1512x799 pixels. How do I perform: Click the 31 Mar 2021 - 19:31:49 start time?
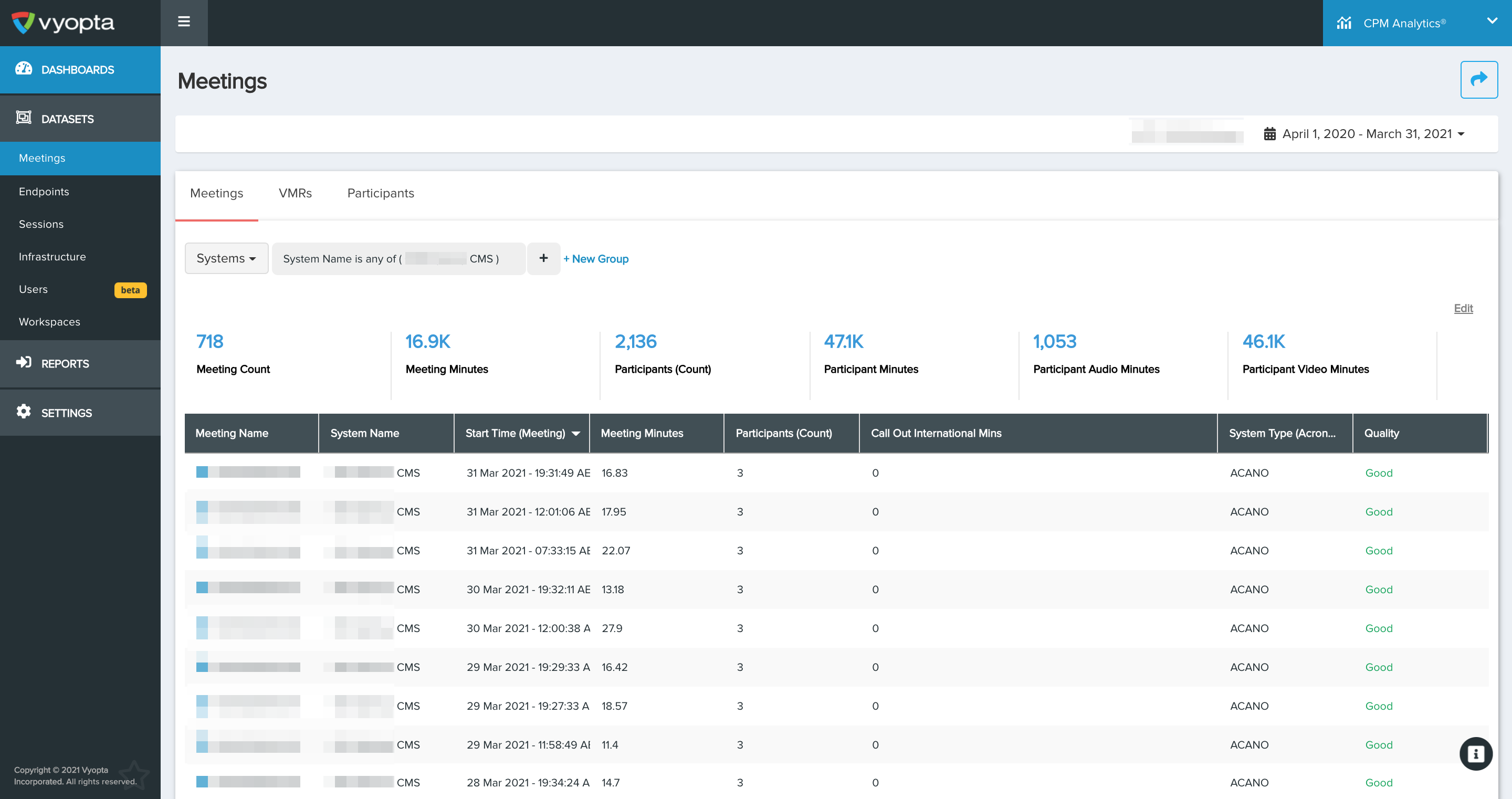(x=528, y=472)
